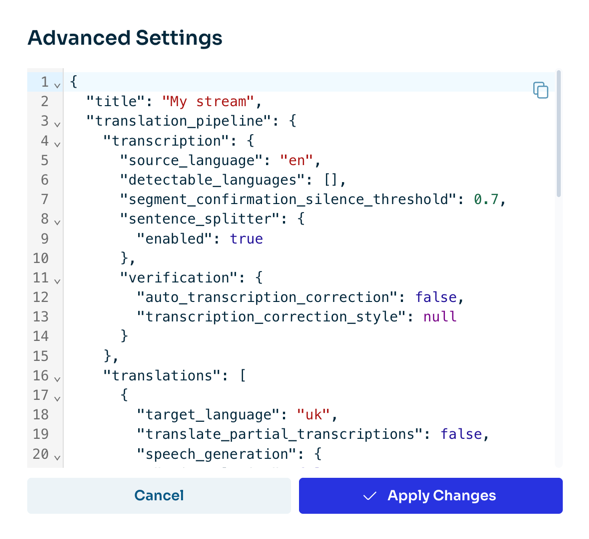Click line number 15 in the gutter
Viewport: 589px width, 539px height.
(41, 356)
